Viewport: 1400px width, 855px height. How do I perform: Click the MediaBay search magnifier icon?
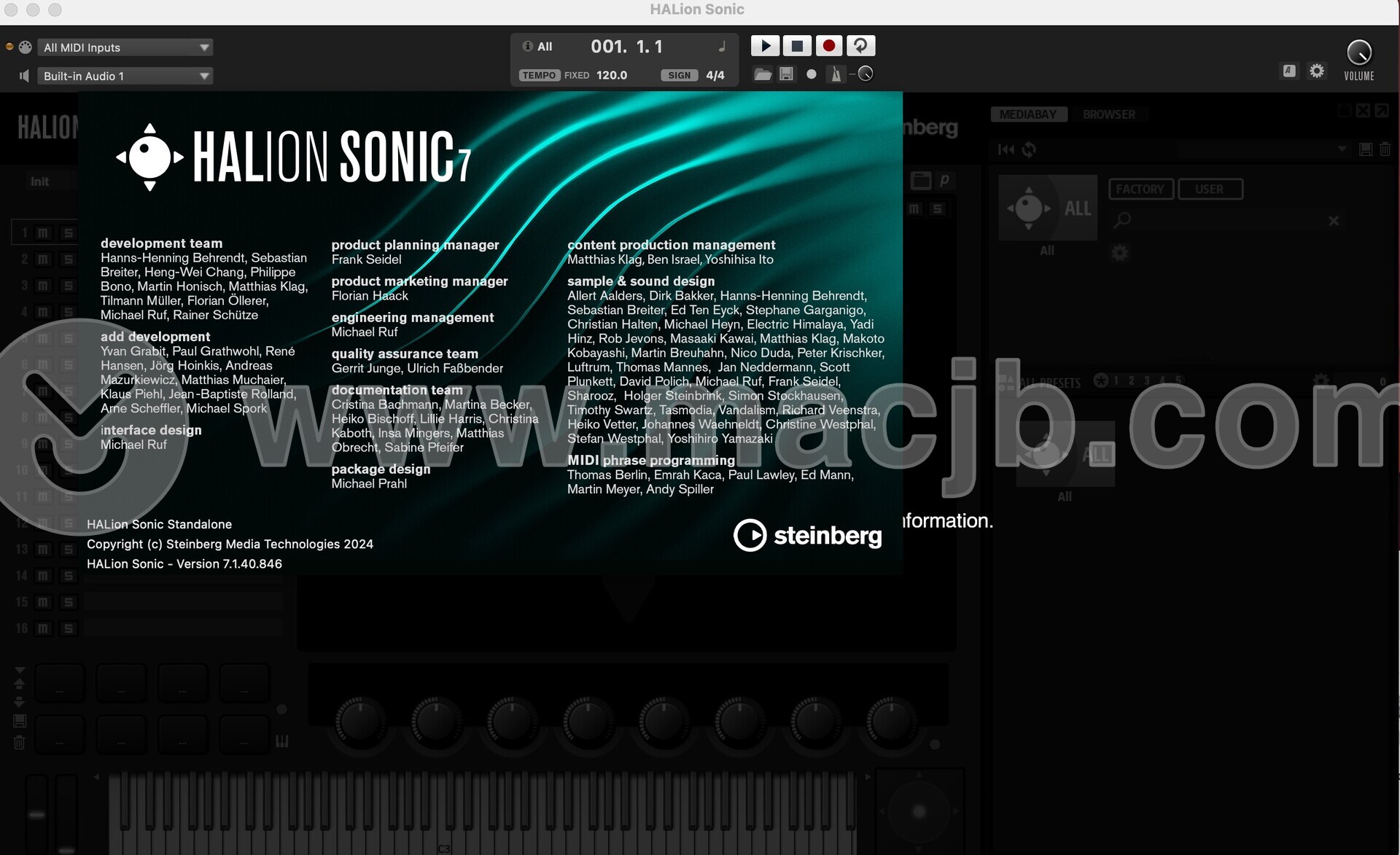point(1123,219)
